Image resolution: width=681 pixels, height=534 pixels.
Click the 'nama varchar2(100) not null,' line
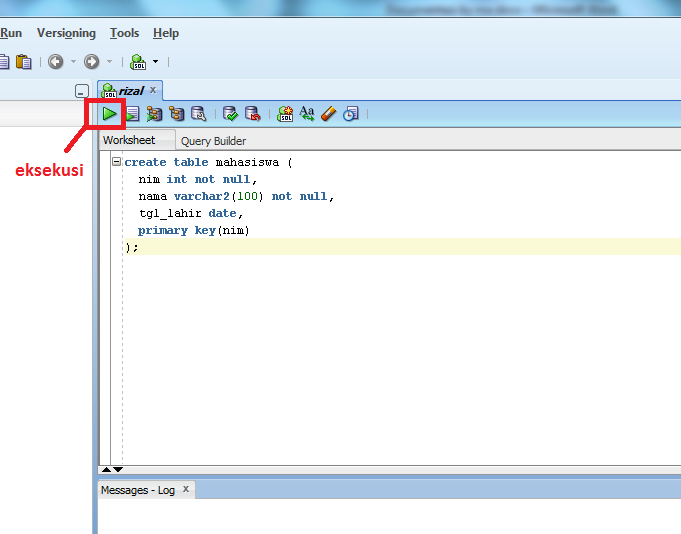click(236, 196)
